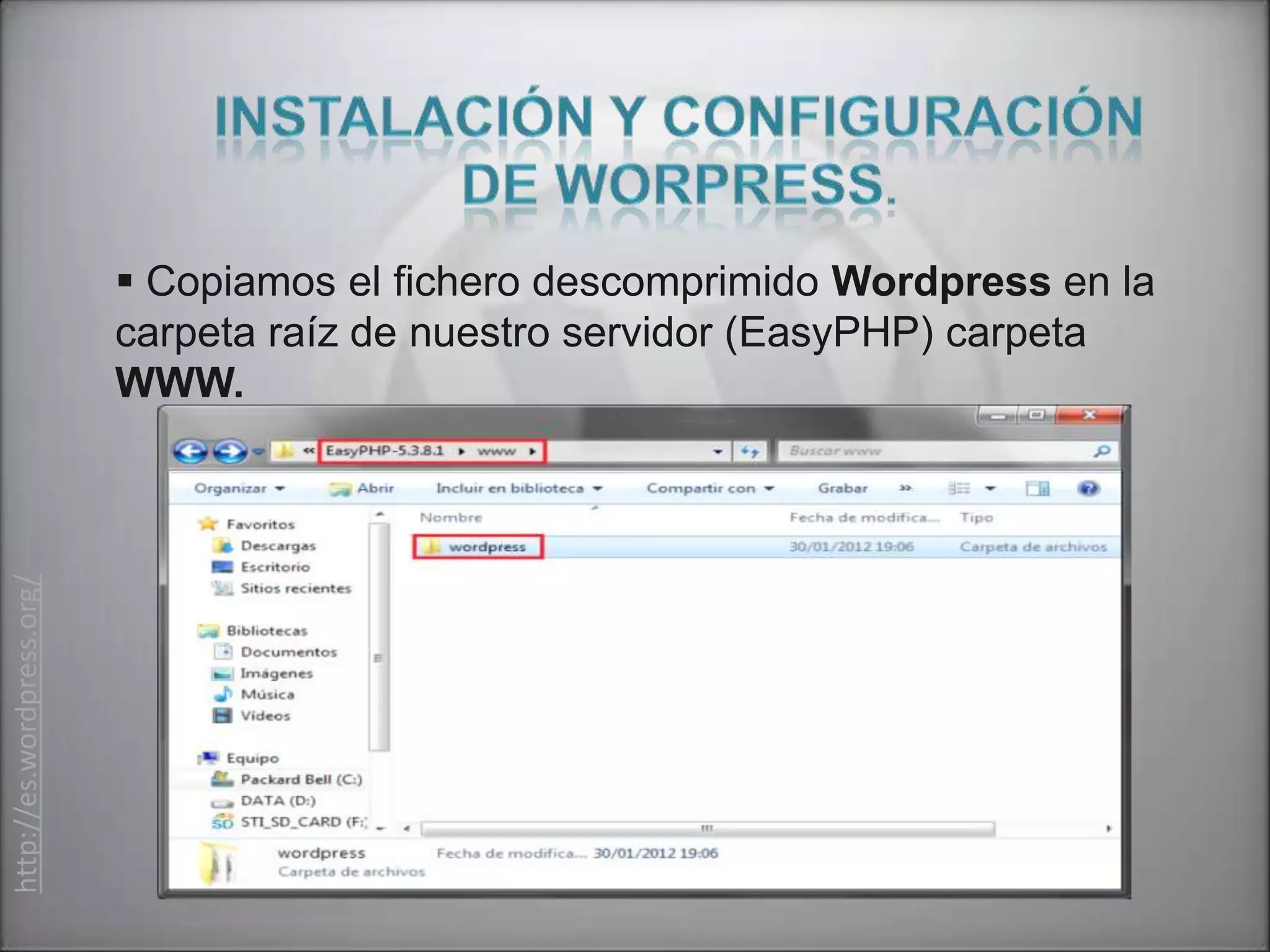
Task: Open the recent pages dropdown arrow
Action: [x=259, y=452]
